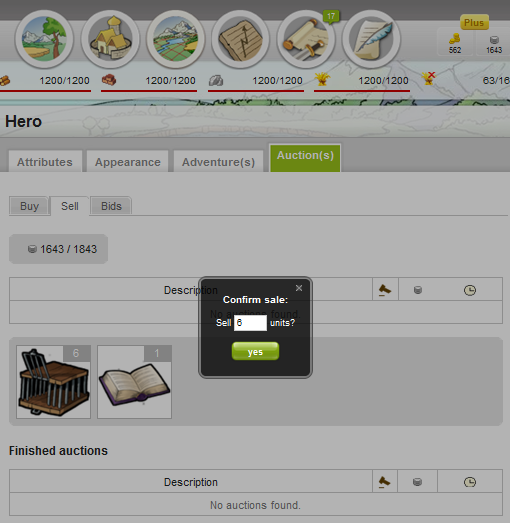Click the Hero page title
The height and width of the screenshot is (523, 510).
click(23, 121)
